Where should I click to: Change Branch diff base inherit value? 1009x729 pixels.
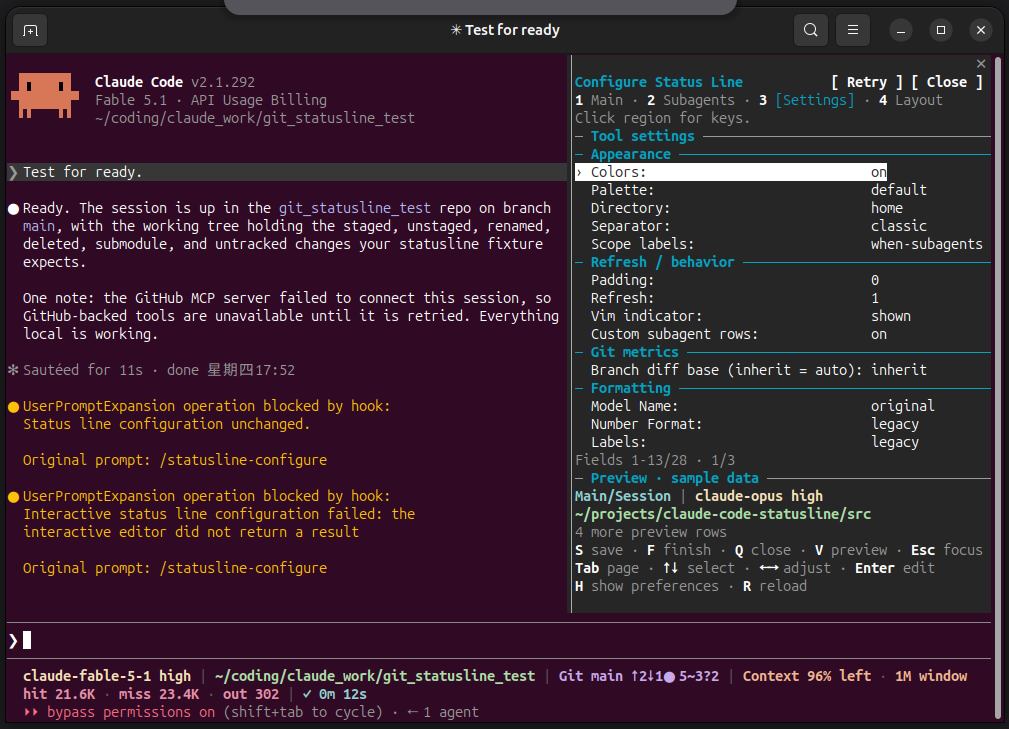pyautogui.click(x=898, y=370)
